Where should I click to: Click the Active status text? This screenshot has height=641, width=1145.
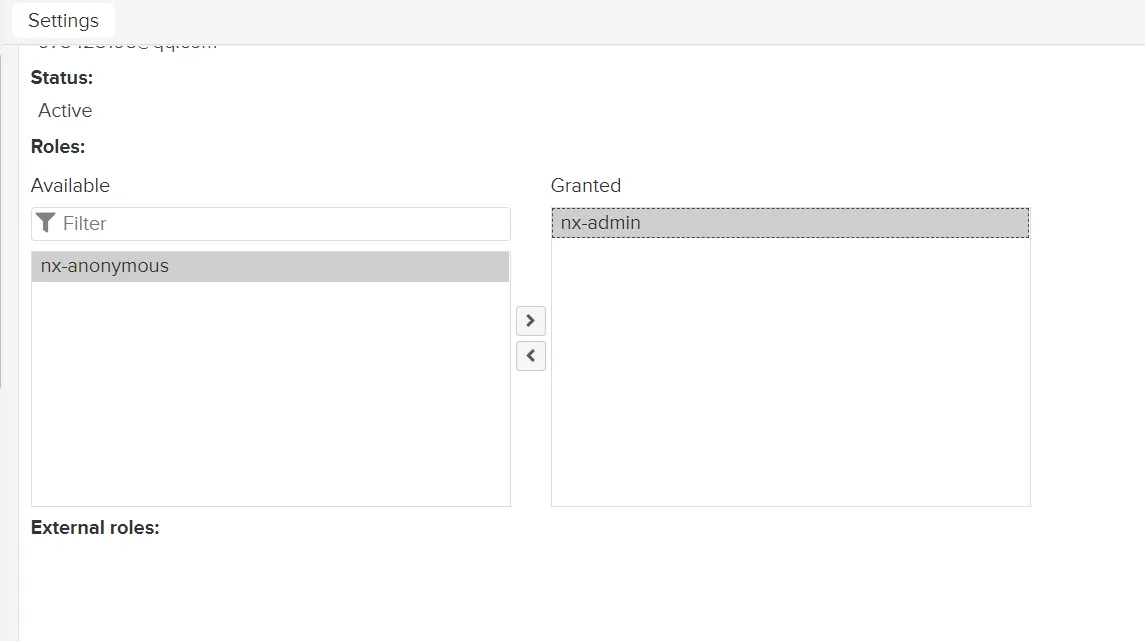64,110
